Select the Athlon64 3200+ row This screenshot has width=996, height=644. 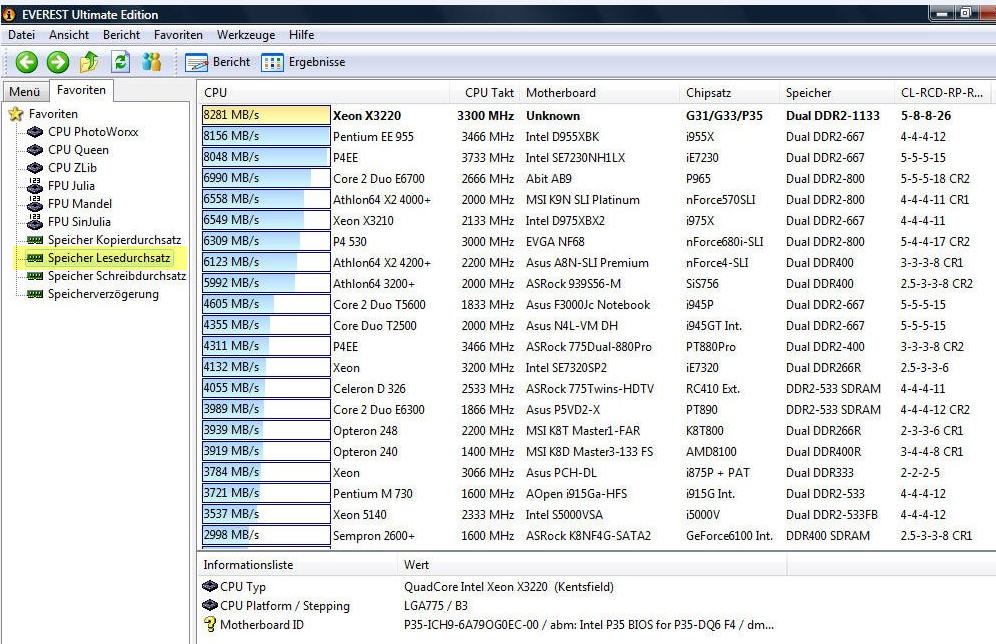pos(597,283)
